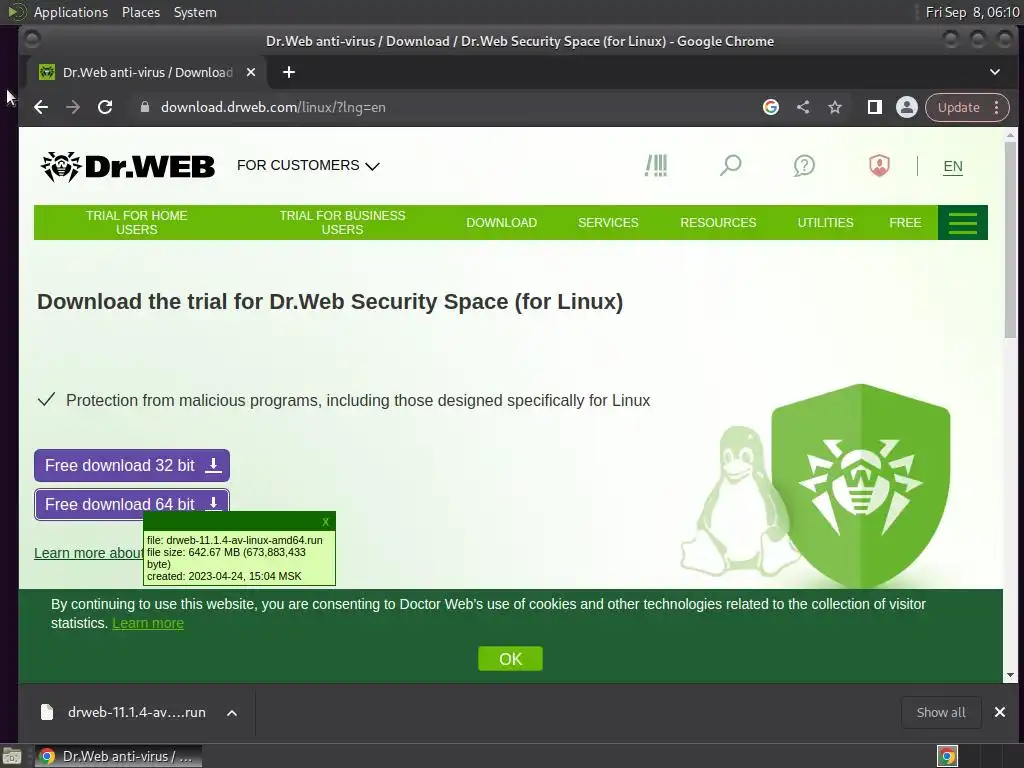
Task: Select the Dr.Web anti-virus / Download tab
Action: [146, 72]
